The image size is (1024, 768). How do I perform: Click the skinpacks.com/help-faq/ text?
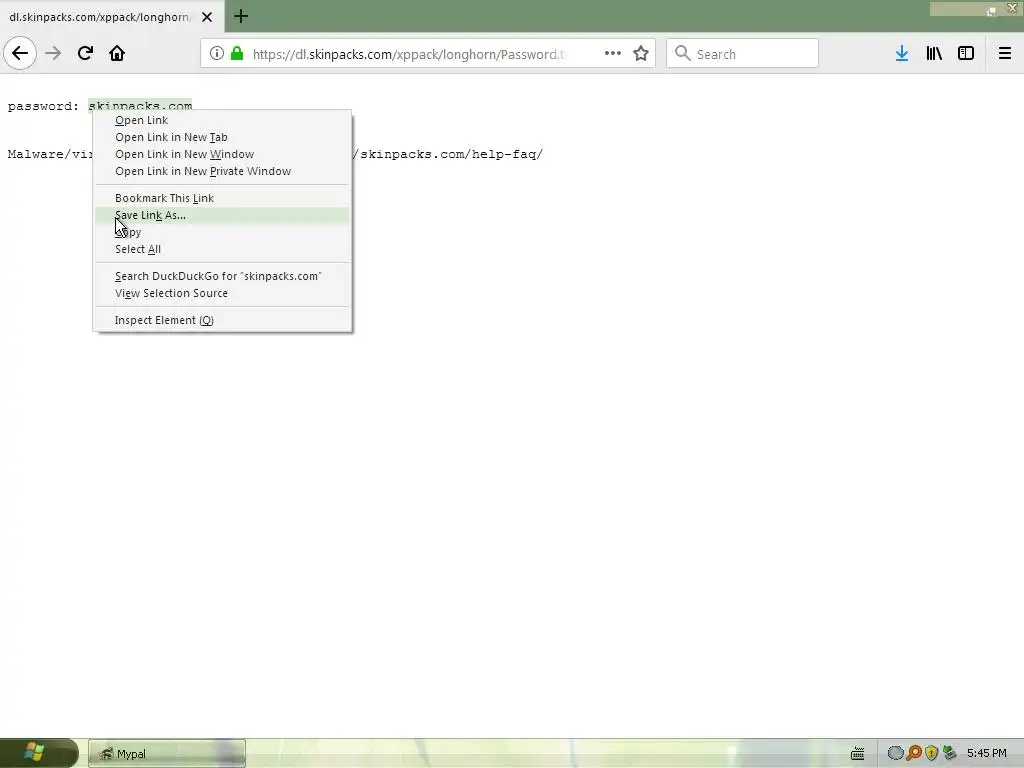click(x=451, y=154)
